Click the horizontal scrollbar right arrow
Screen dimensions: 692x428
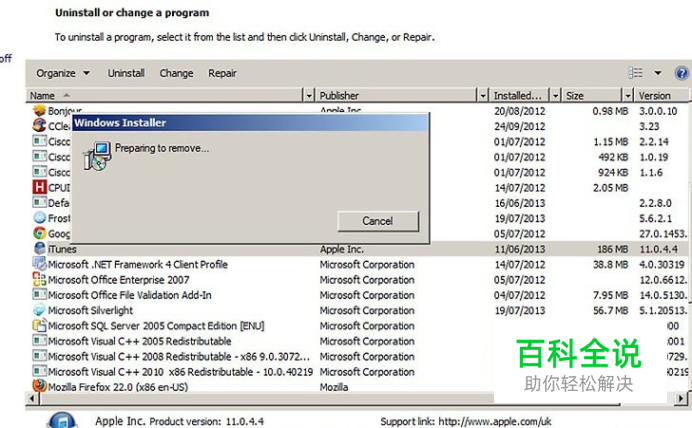(681, 398)
